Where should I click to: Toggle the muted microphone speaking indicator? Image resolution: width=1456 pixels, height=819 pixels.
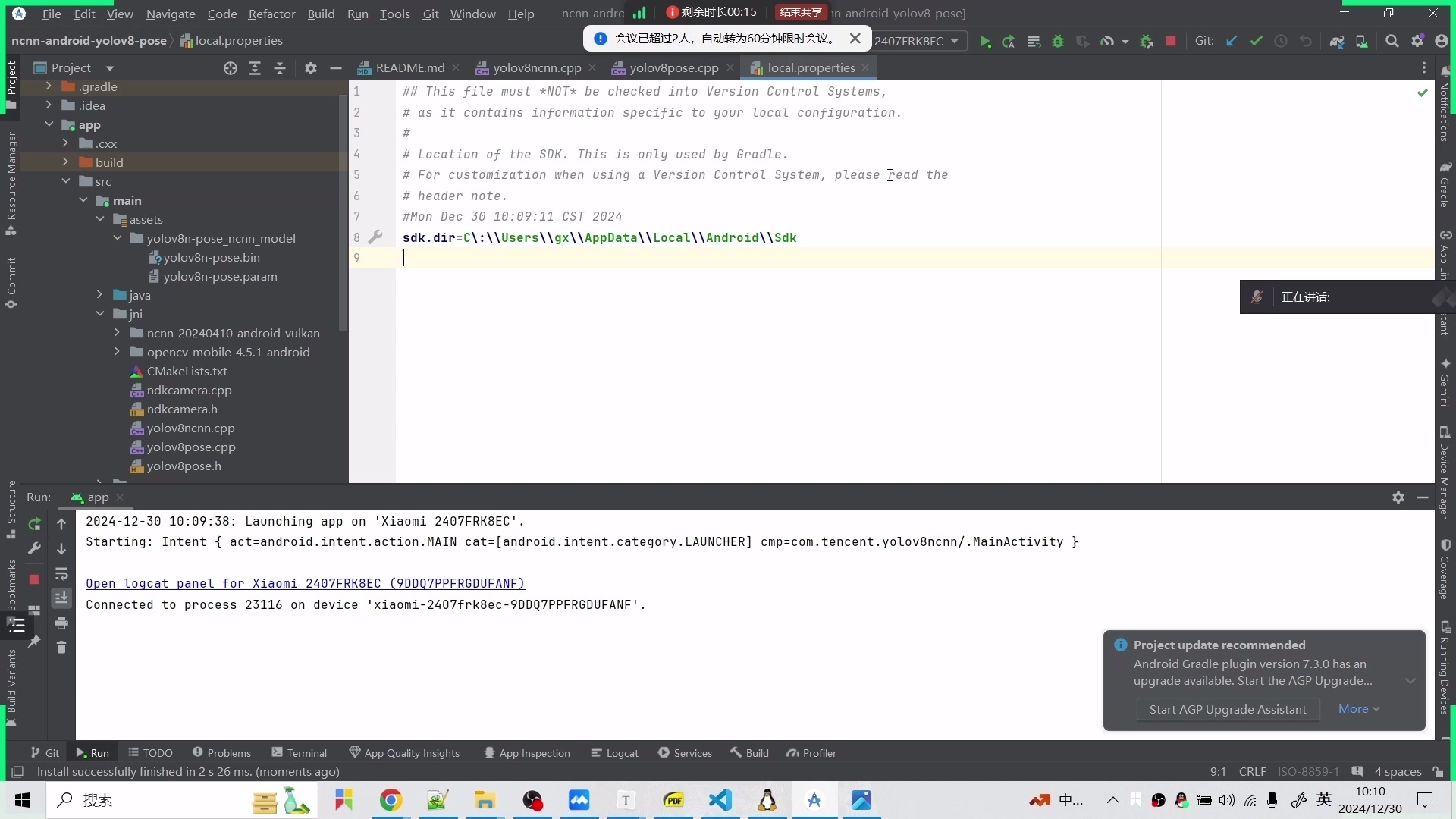click(1257, 297)
